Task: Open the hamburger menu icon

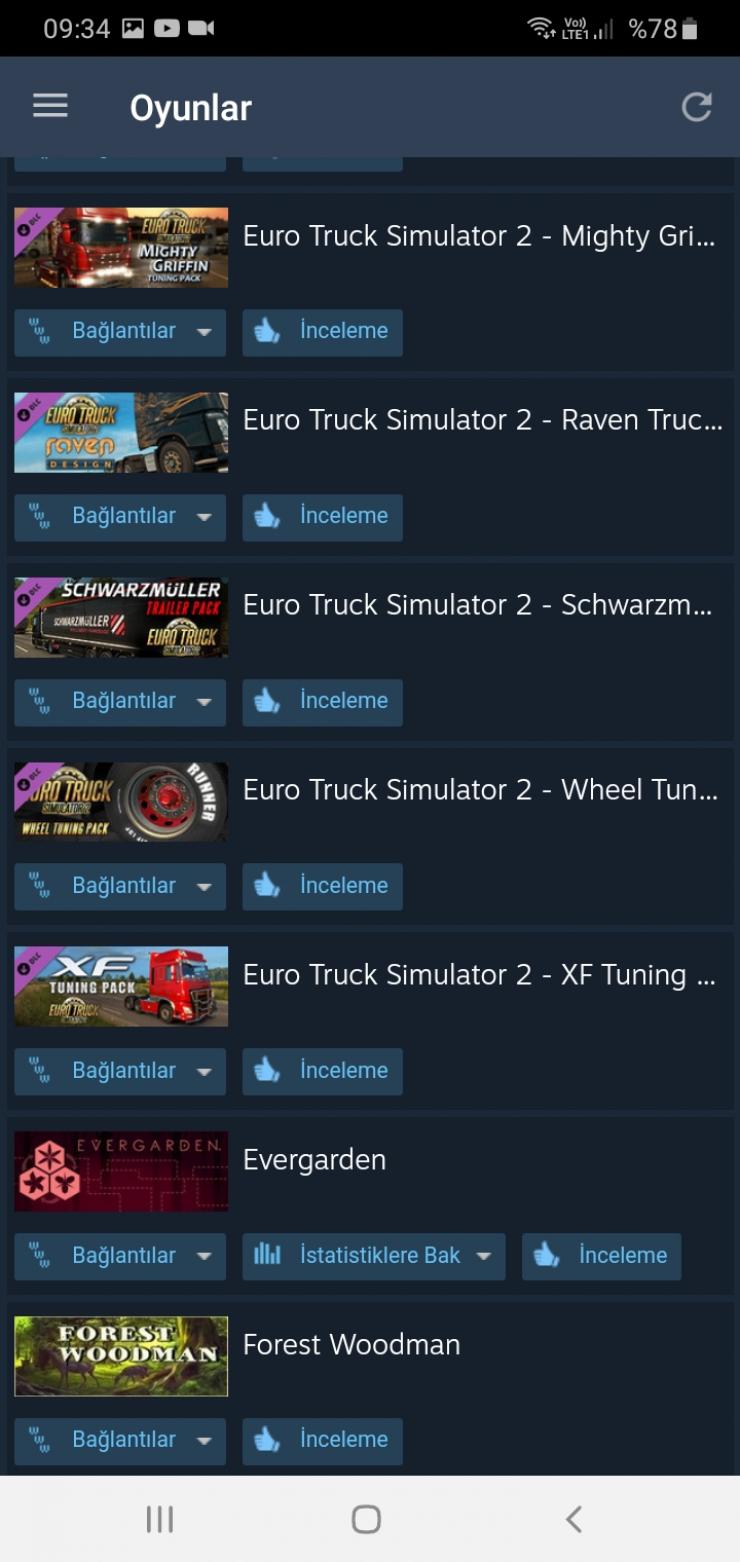Action: click(x=50, y=106)
